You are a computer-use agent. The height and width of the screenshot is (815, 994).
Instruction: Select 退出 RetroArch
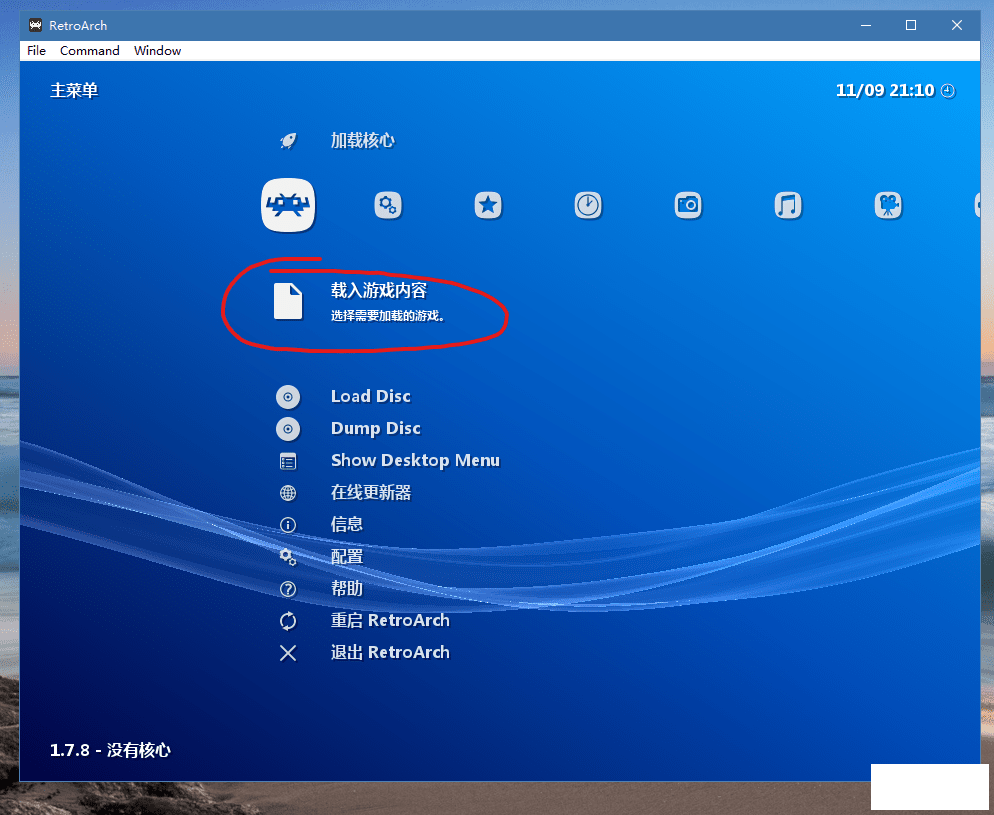[x=390, y=653]
